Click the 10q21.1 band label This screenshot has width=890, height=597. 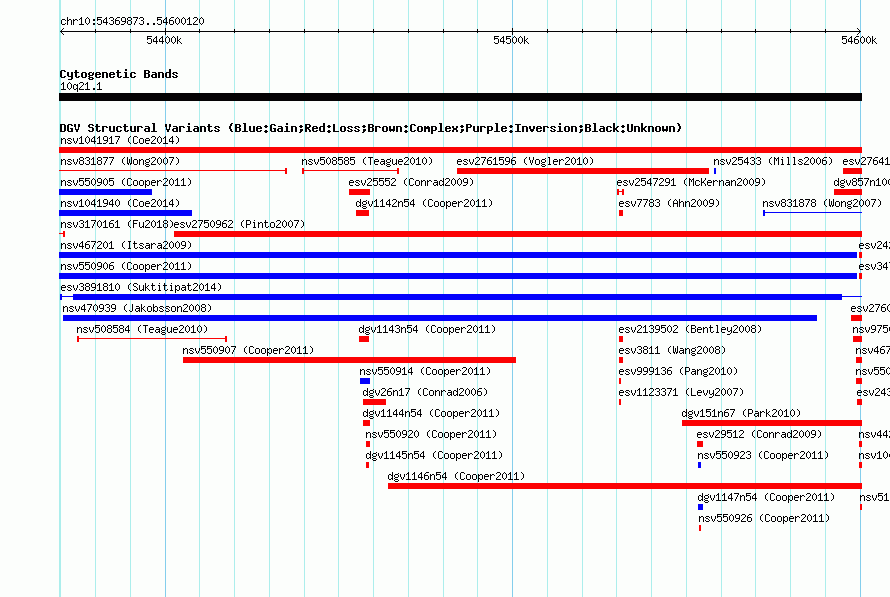81,86
